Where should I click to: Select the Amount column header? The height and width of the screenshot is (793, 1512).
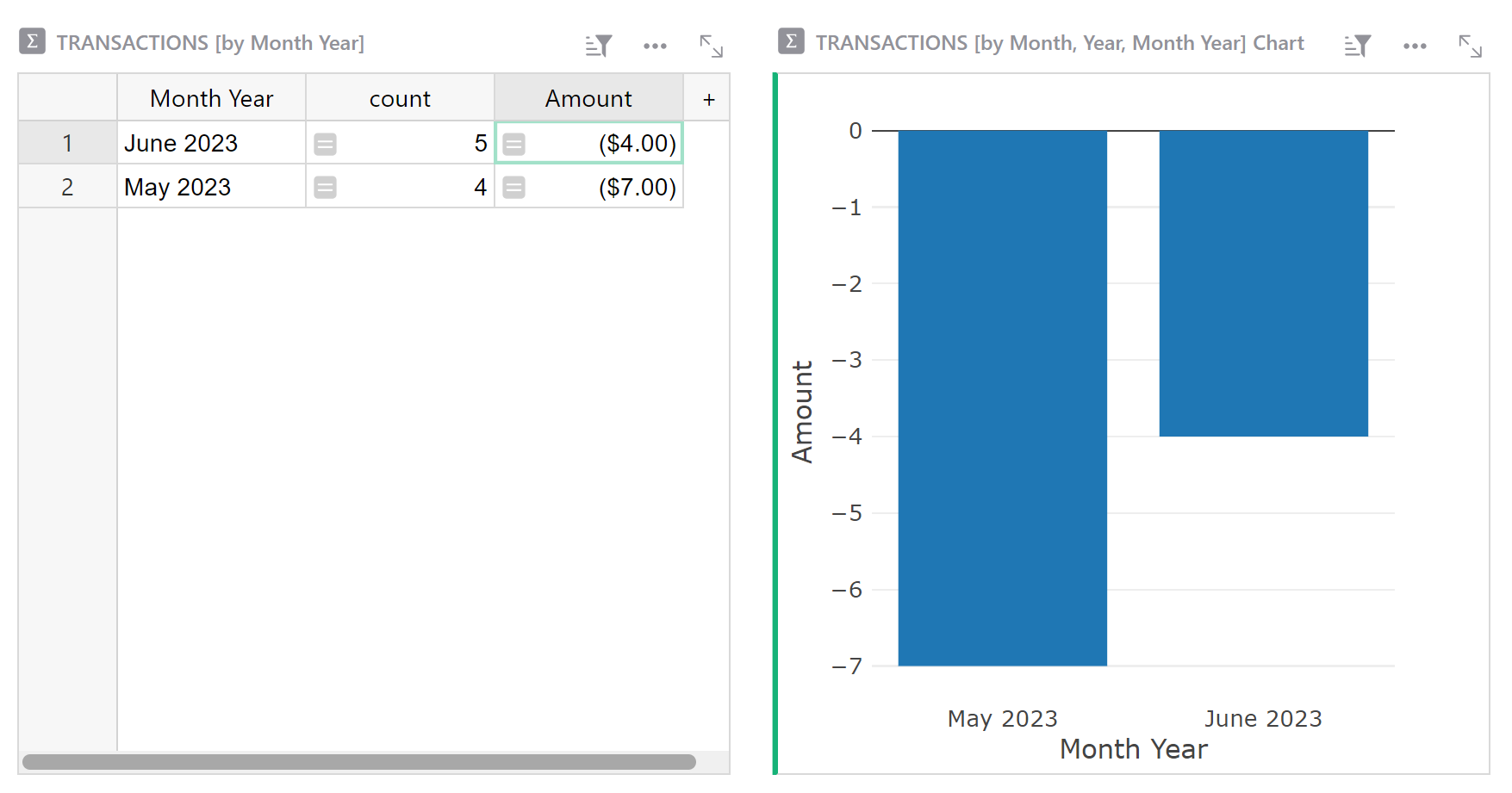tap(588, 98)
